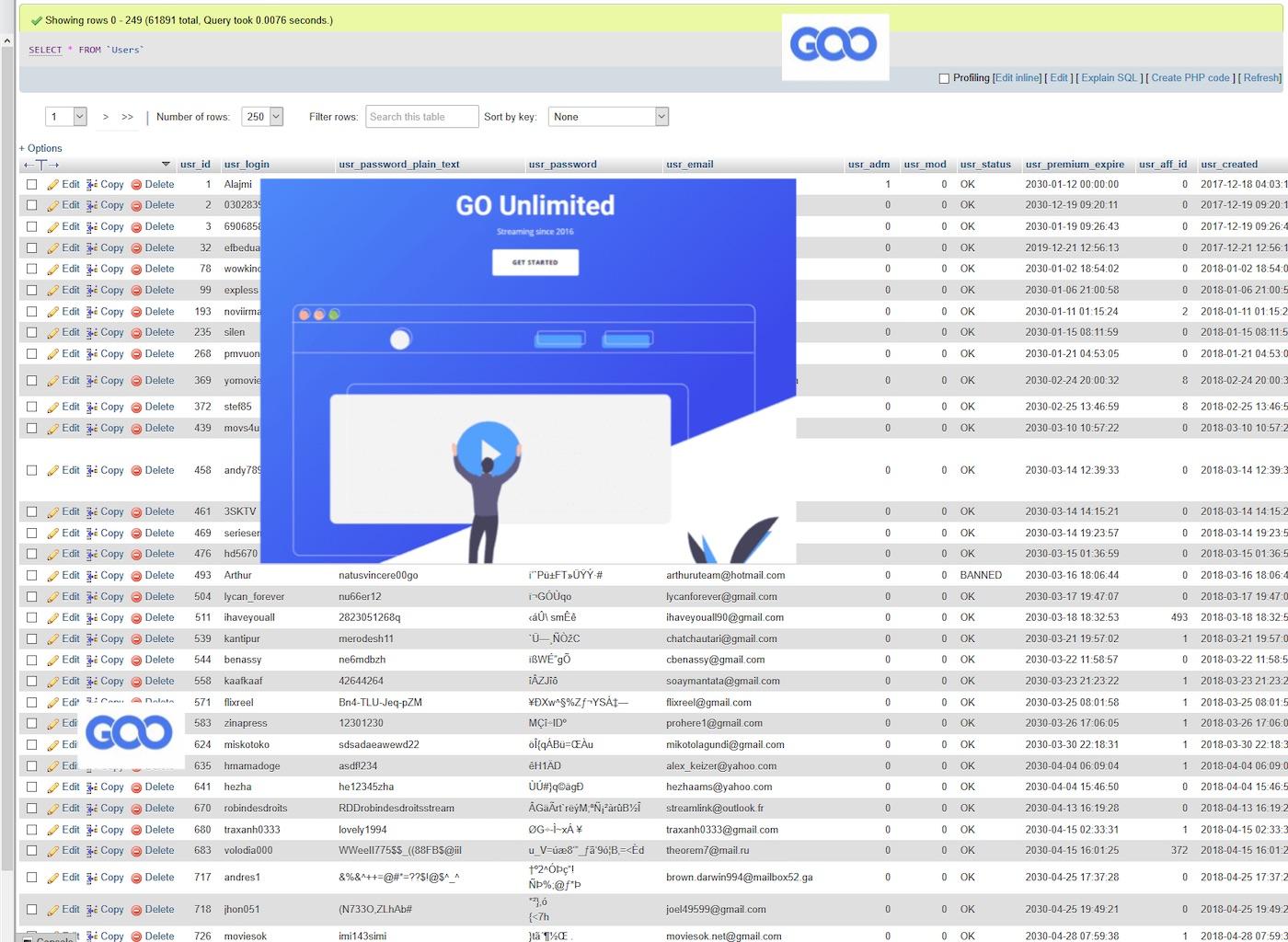1288x942 pixels.
Task: Open the page number dropdown
Action: (x=66, y=117)
